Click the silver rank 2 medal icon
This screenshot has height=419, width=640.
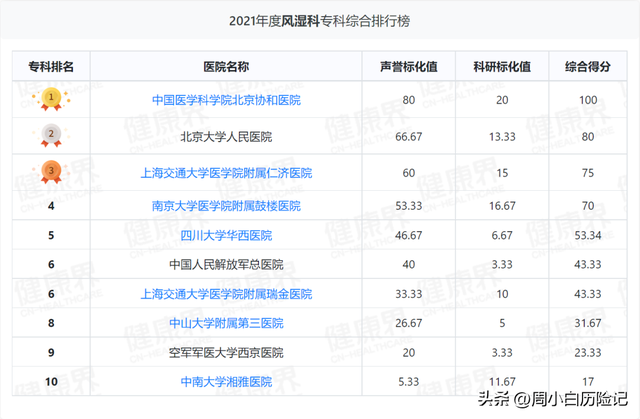coord(51,135)
